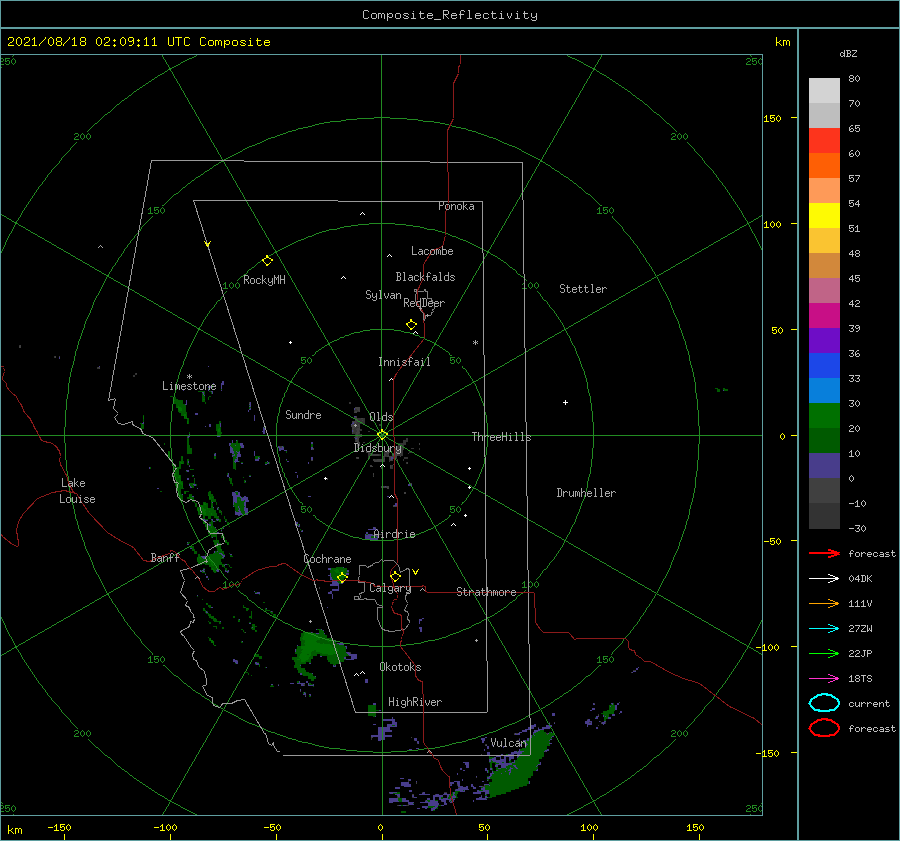Click the Didsbury city label
The height and width of the screenshot is (841, 900).
tap(378, 448)
